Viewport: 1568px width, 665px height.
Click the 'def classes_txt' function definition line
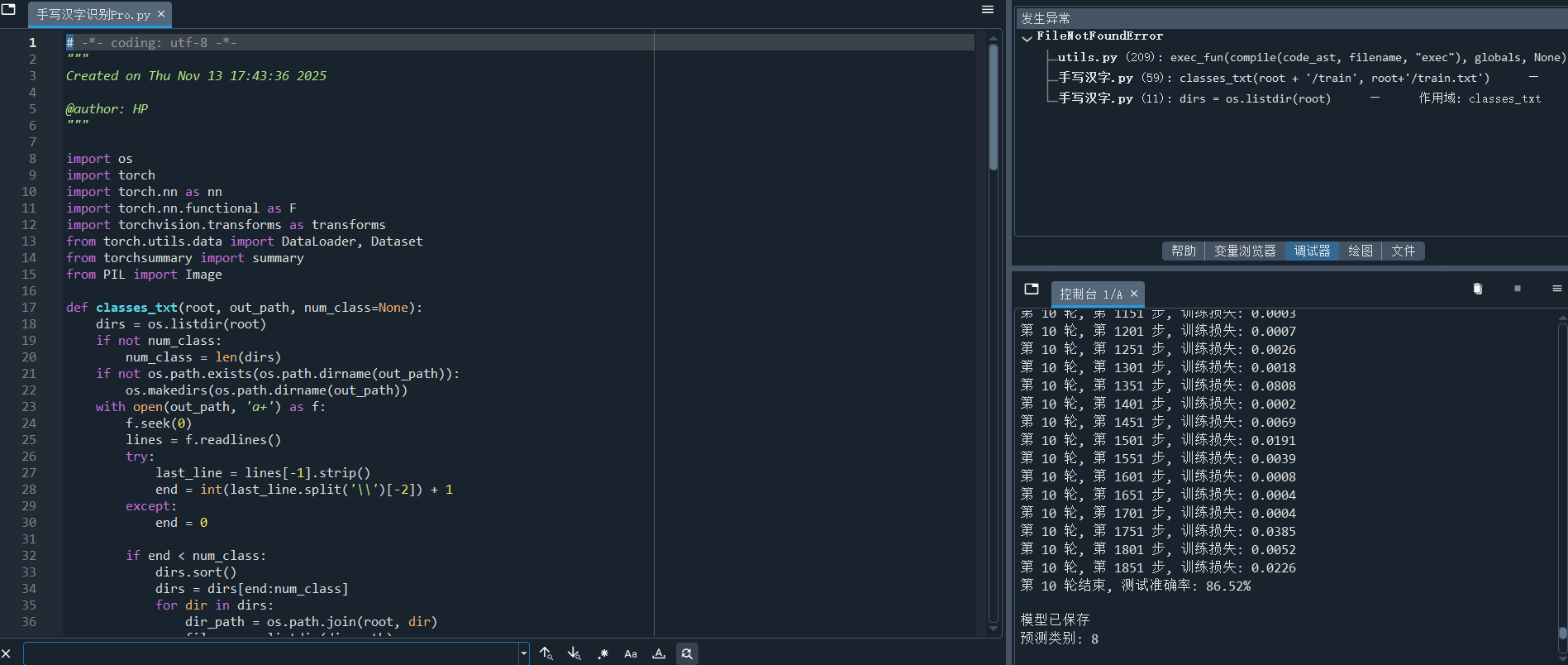pyautogui.click(x=244, y=308)
